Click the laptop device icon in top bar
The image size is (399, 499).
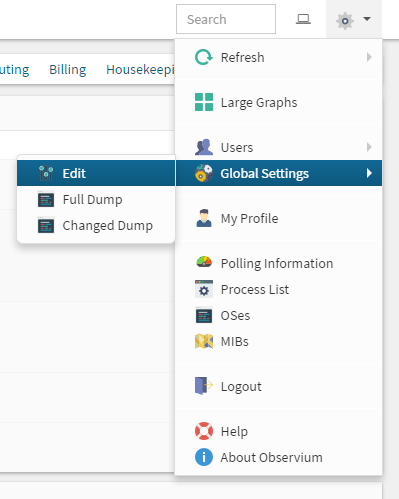click(x=303, y=19)
